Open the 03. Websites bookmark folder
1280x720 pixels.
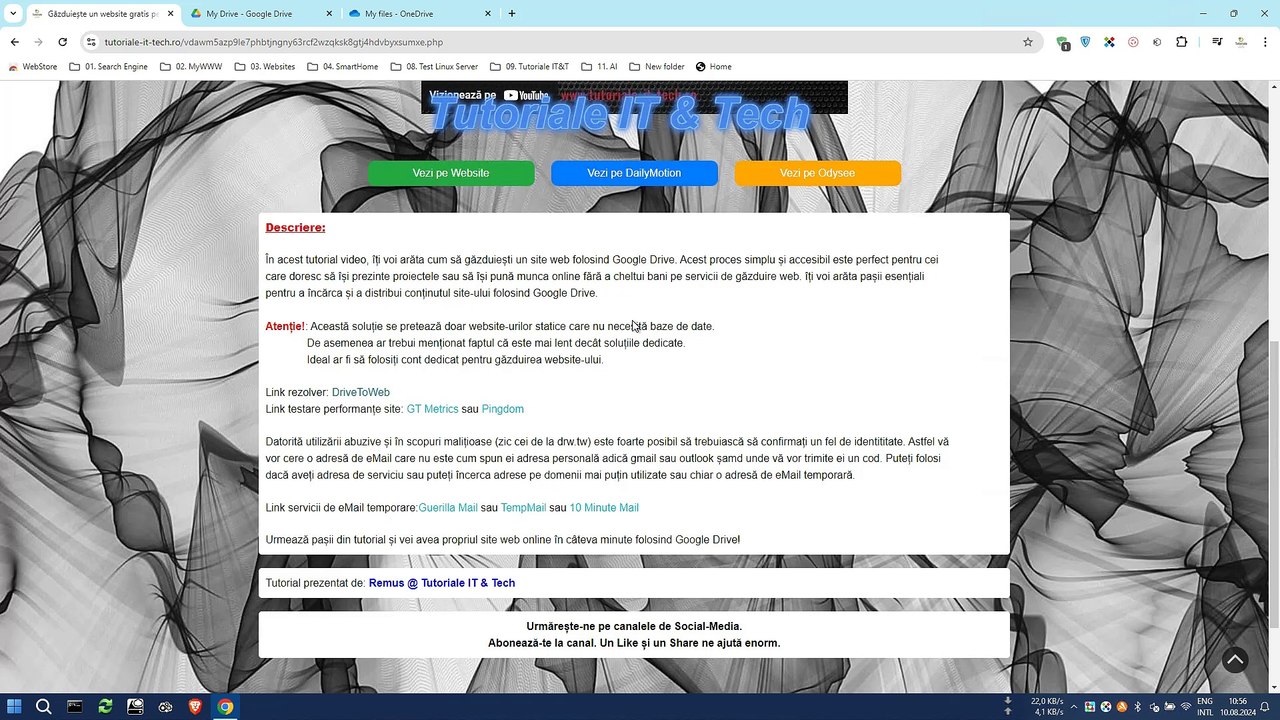[x=265, y=67]
